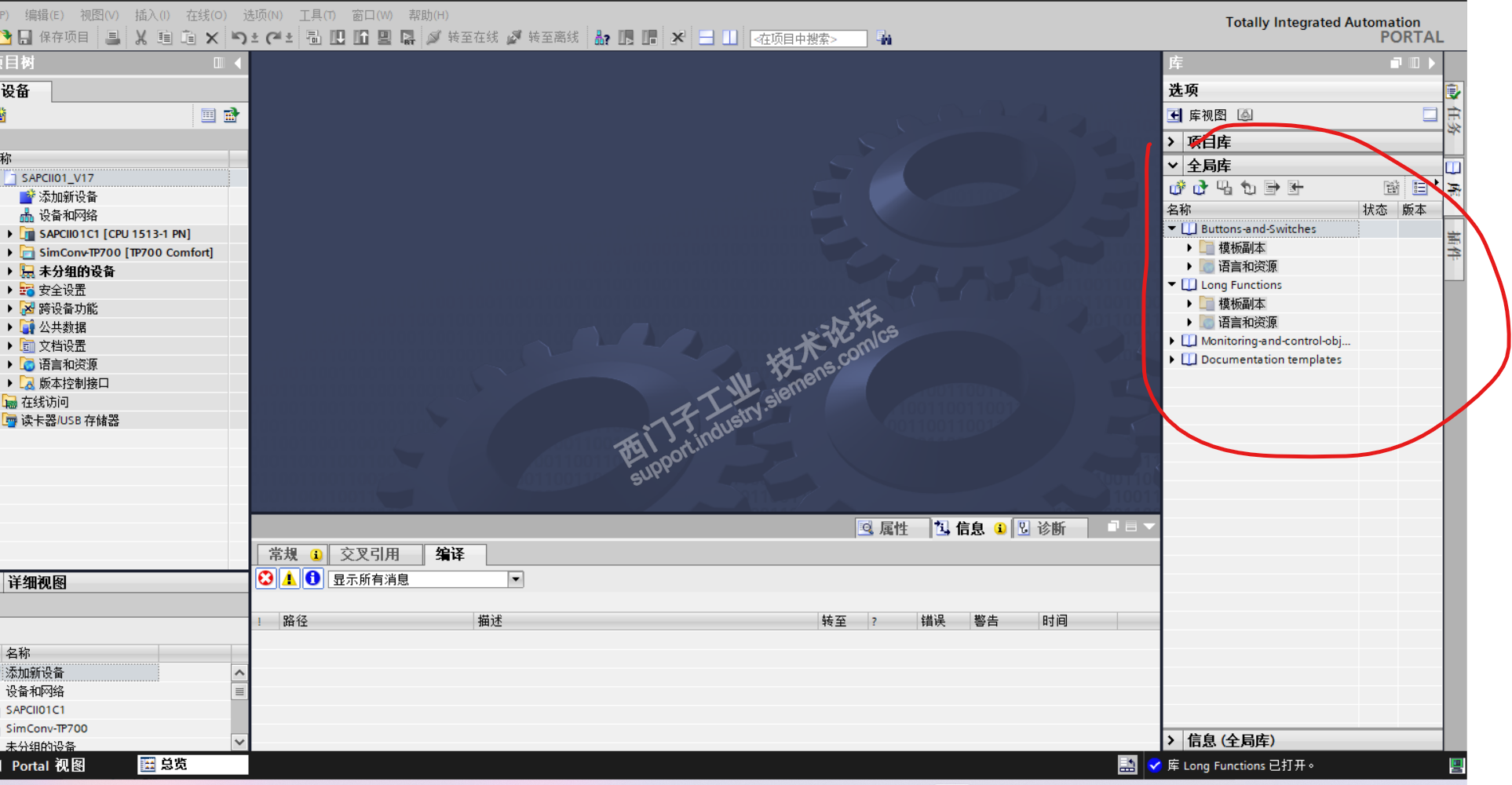Expand the Documentation templates library node
The height and width of the screenshot is (785, 1512).
tap(1172, 360)
